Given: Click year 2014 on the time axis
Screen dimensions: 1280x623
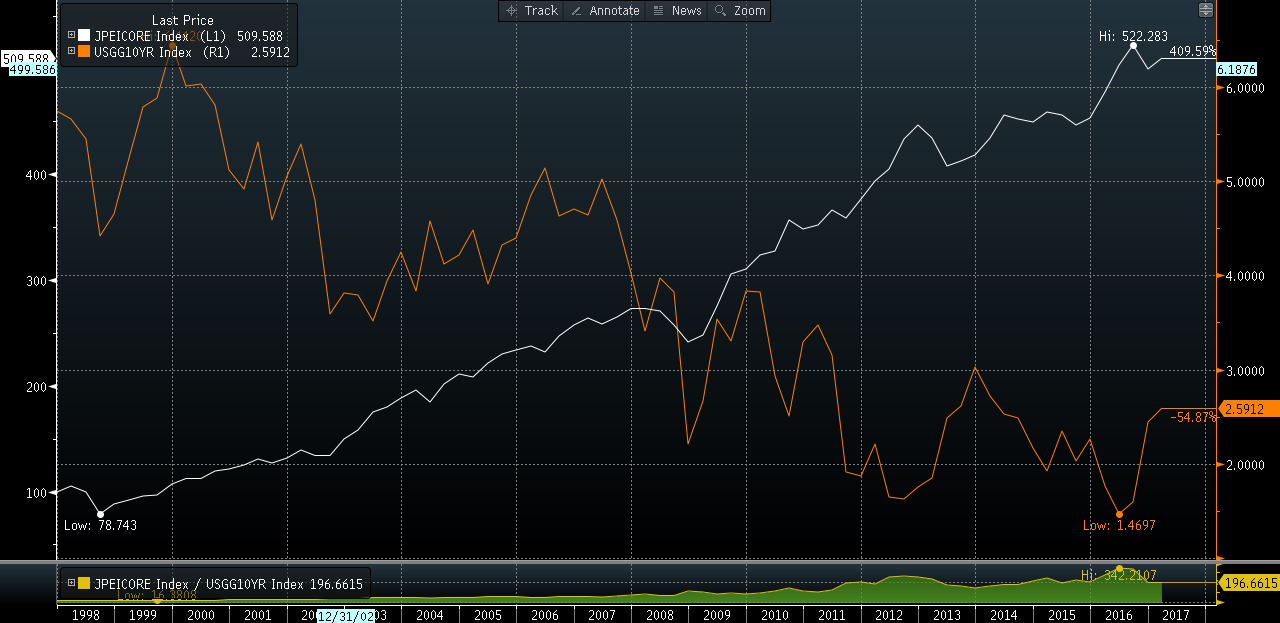Looking at the screenshot, I should (x=1004, y=615).
